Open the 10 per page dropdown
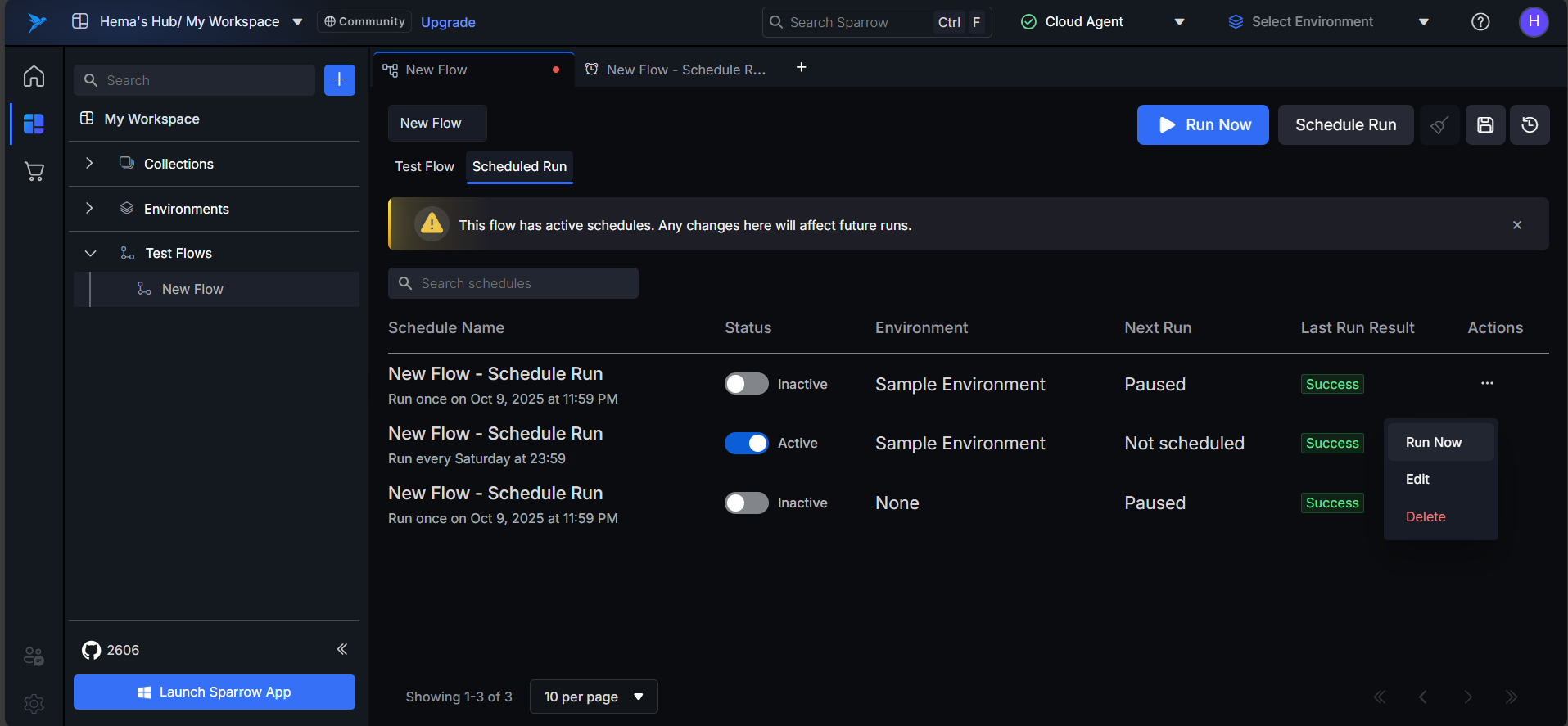The image size is (1568, 726). [594, 697]
